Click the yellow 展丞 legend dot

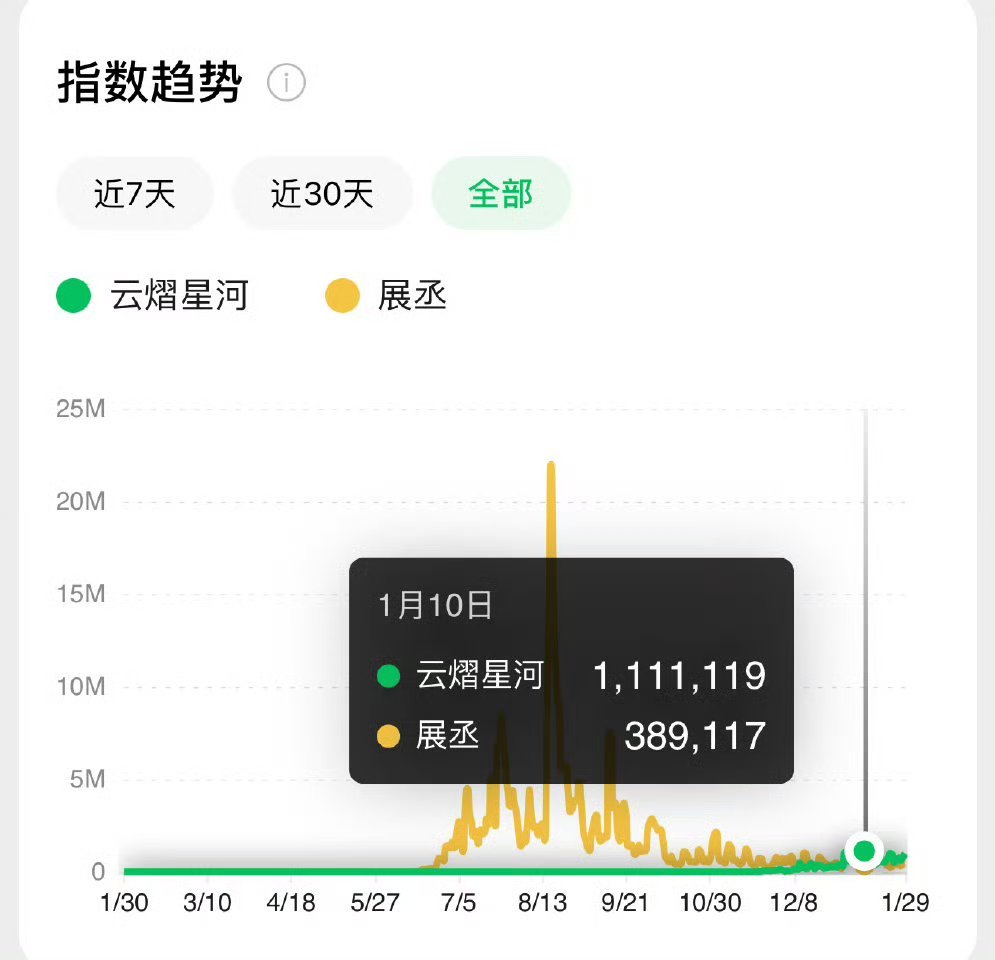point(341,296)
